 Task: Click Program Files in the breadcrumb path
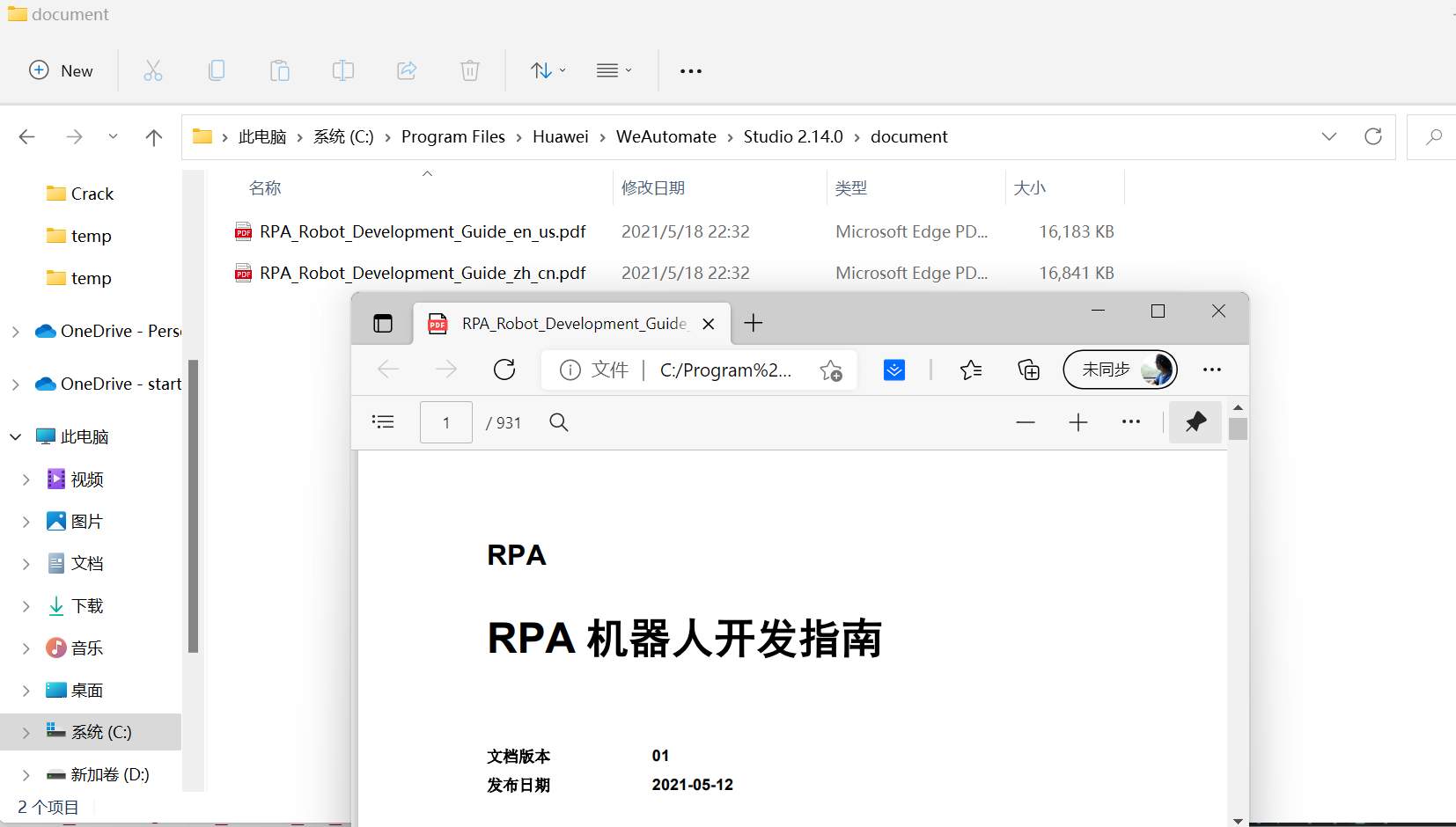tap(452, 136)
